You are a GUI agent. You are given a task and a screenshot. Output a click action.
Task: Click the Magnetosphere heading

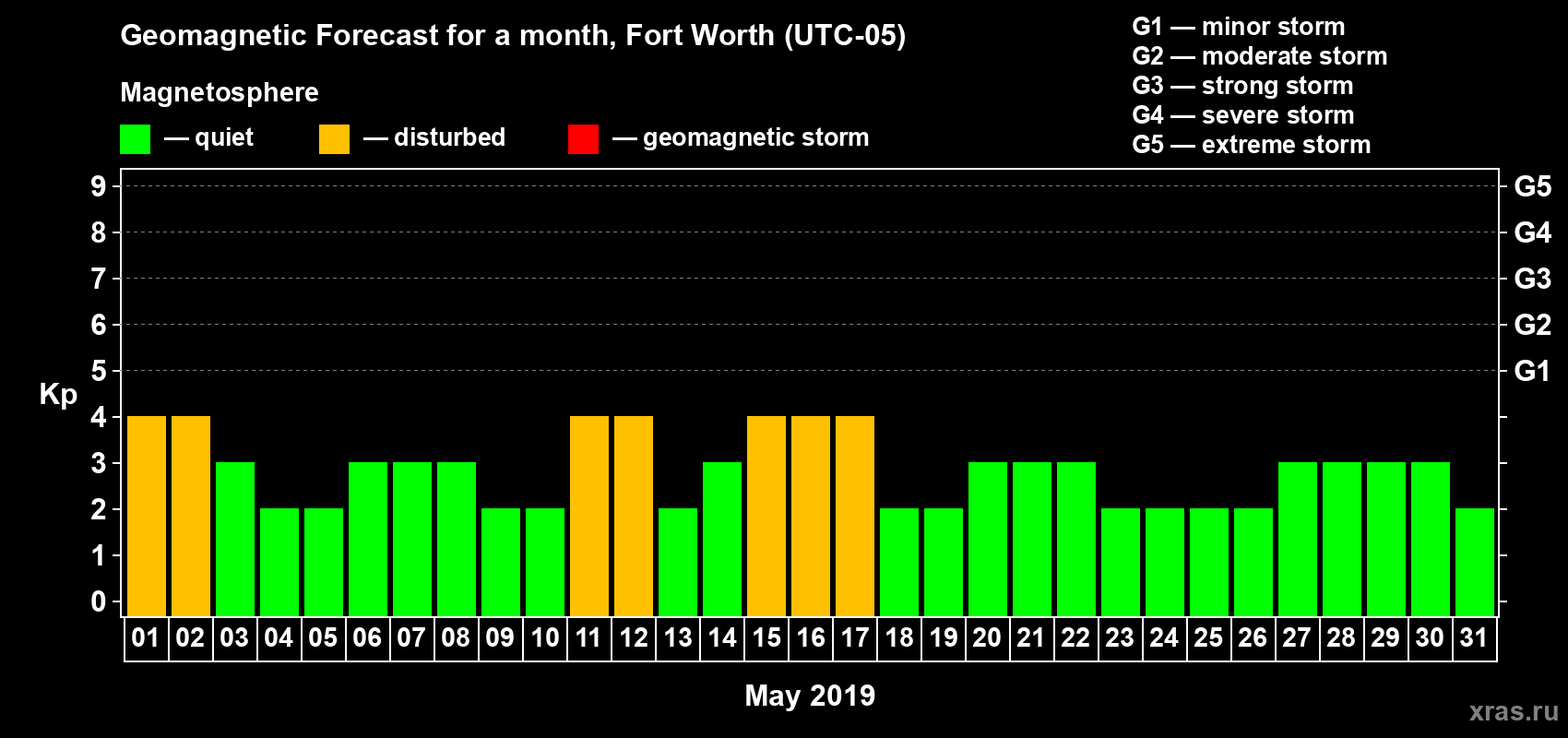click(x=220, y=92)
